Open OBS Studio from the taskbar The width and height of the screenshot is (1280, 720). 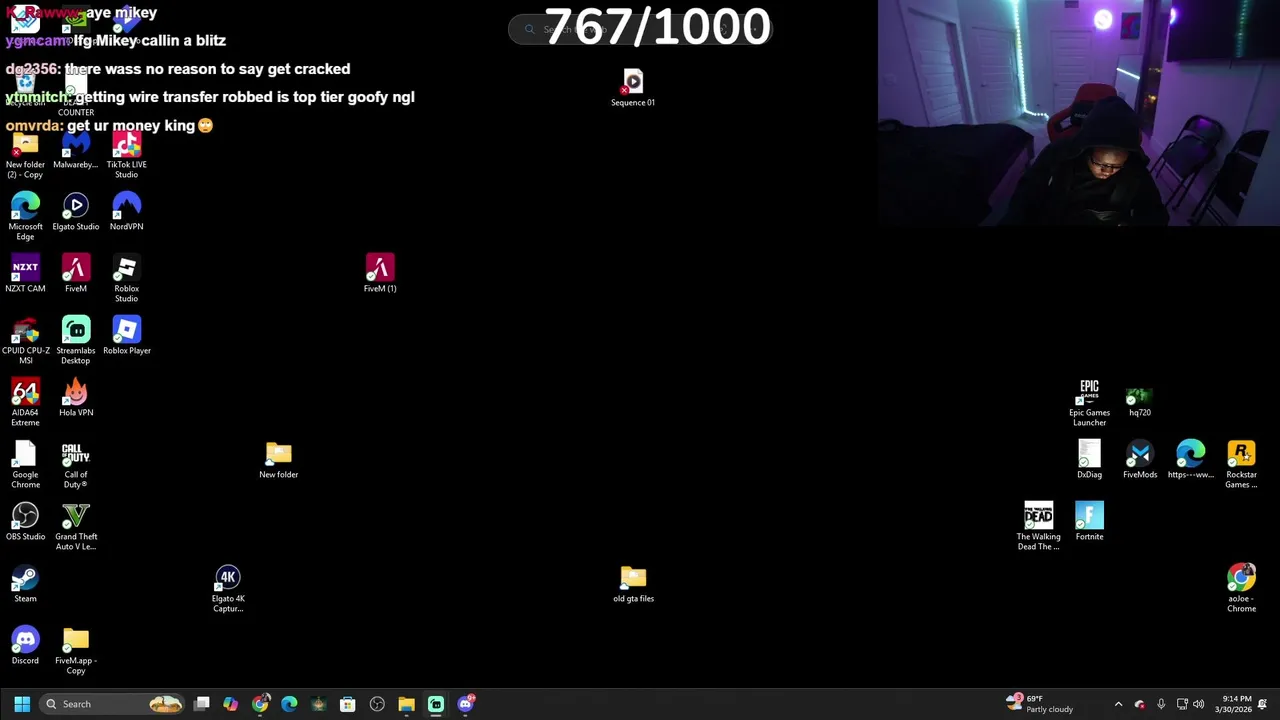tap(377, 704)
